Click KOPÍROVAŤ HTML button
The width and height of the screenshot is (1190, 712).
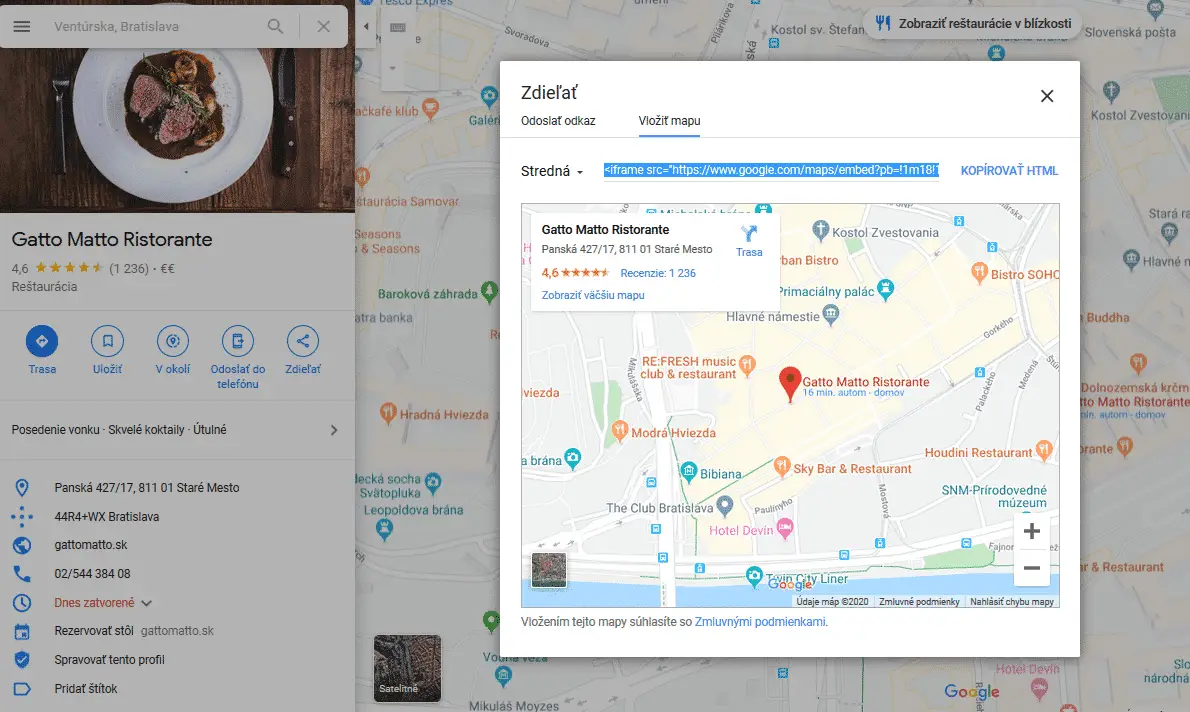point(1009,171)
